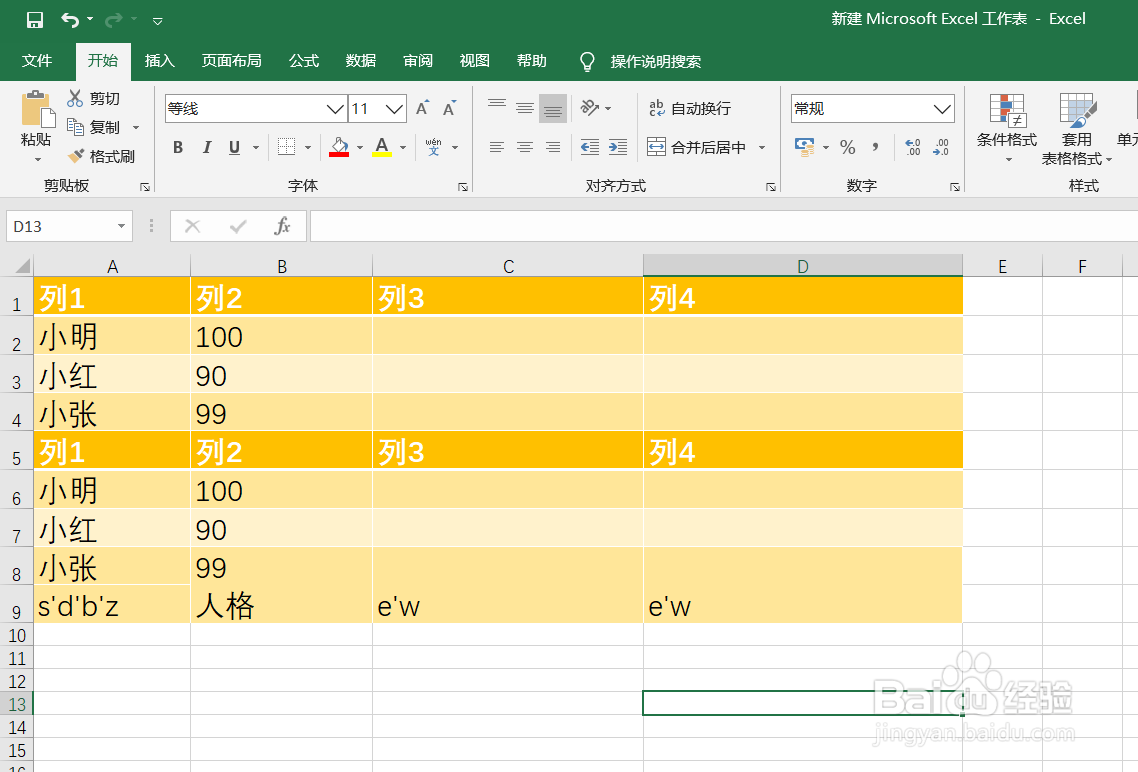
Task: Click the phonetic guide wén icon
Action: [433, 147]
